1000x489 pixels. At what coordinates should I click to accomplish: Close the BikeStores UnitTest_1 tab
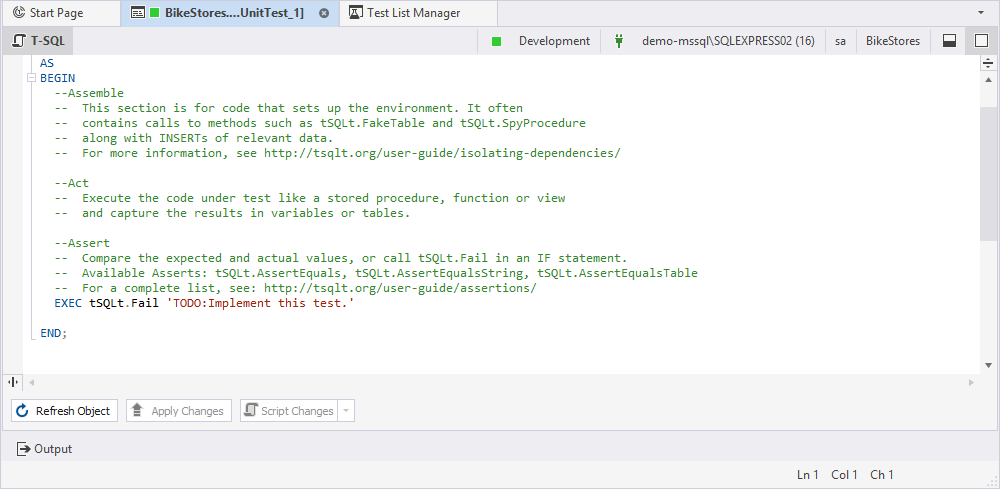click(x=324, y=13)
